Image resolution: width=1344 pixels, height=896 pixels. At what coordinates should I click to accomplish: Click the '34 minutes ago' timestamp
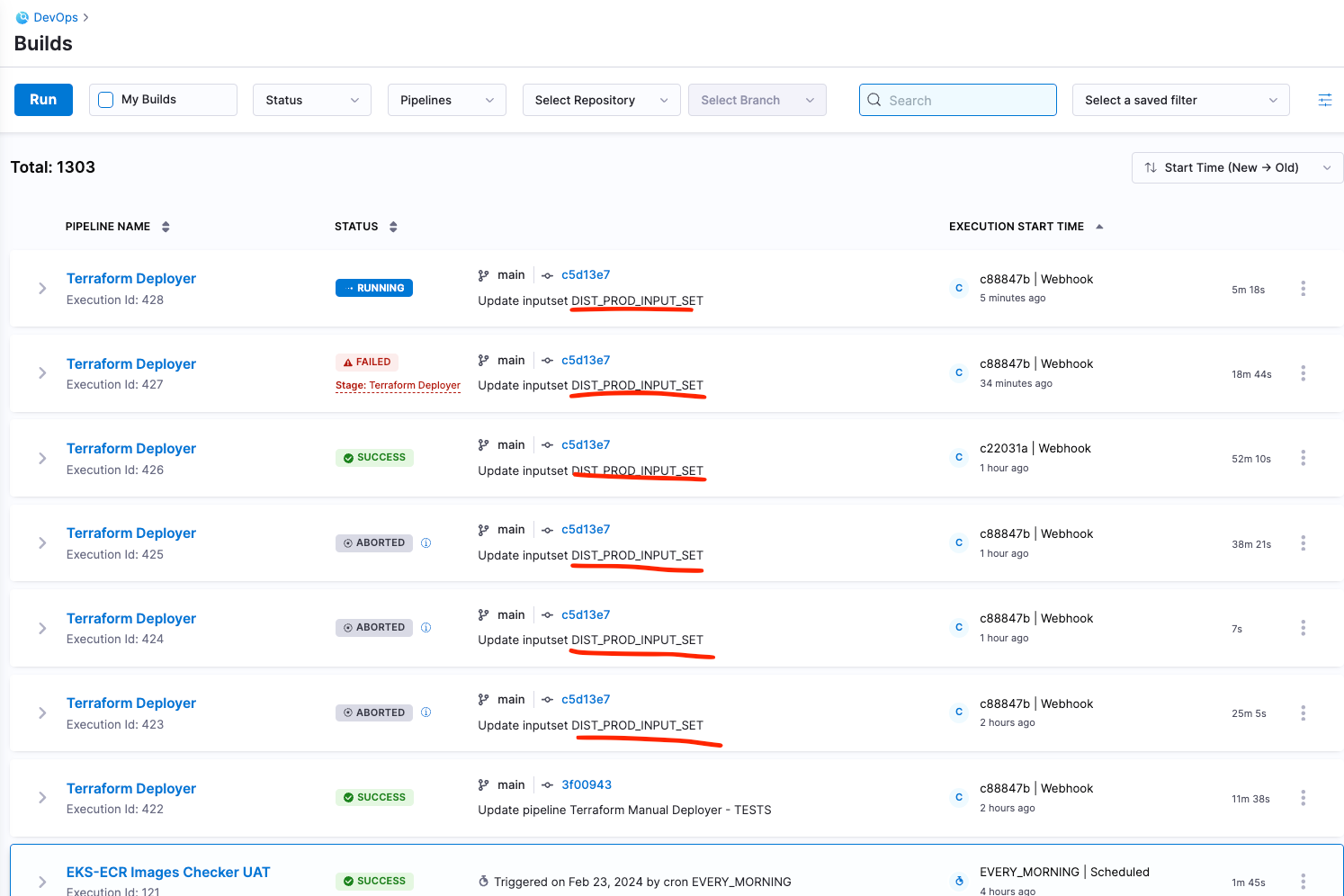pos(1016,383)
